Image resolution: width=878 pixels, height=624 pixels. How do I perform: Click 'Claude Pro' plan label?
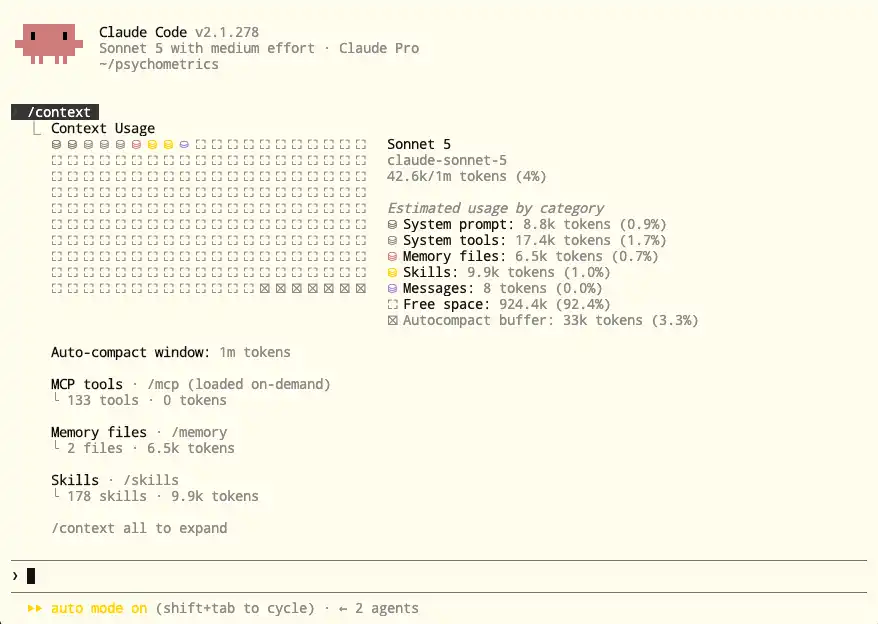(379, 48)
